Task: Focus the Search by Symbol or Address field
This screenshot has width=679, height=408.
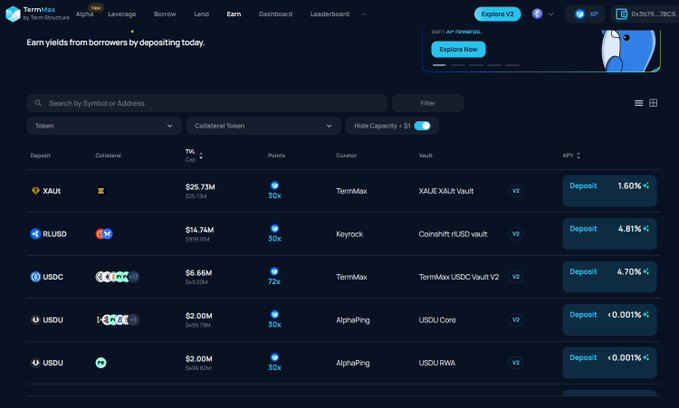Action: click(207, 103)
